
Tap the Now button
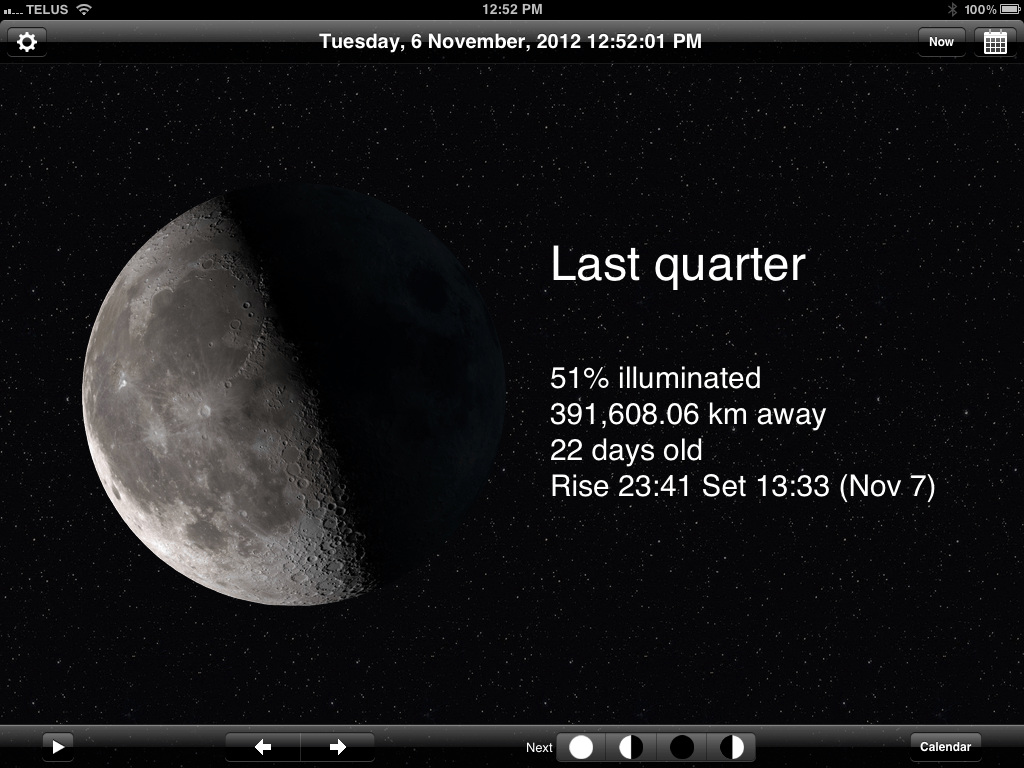[941, 42]
